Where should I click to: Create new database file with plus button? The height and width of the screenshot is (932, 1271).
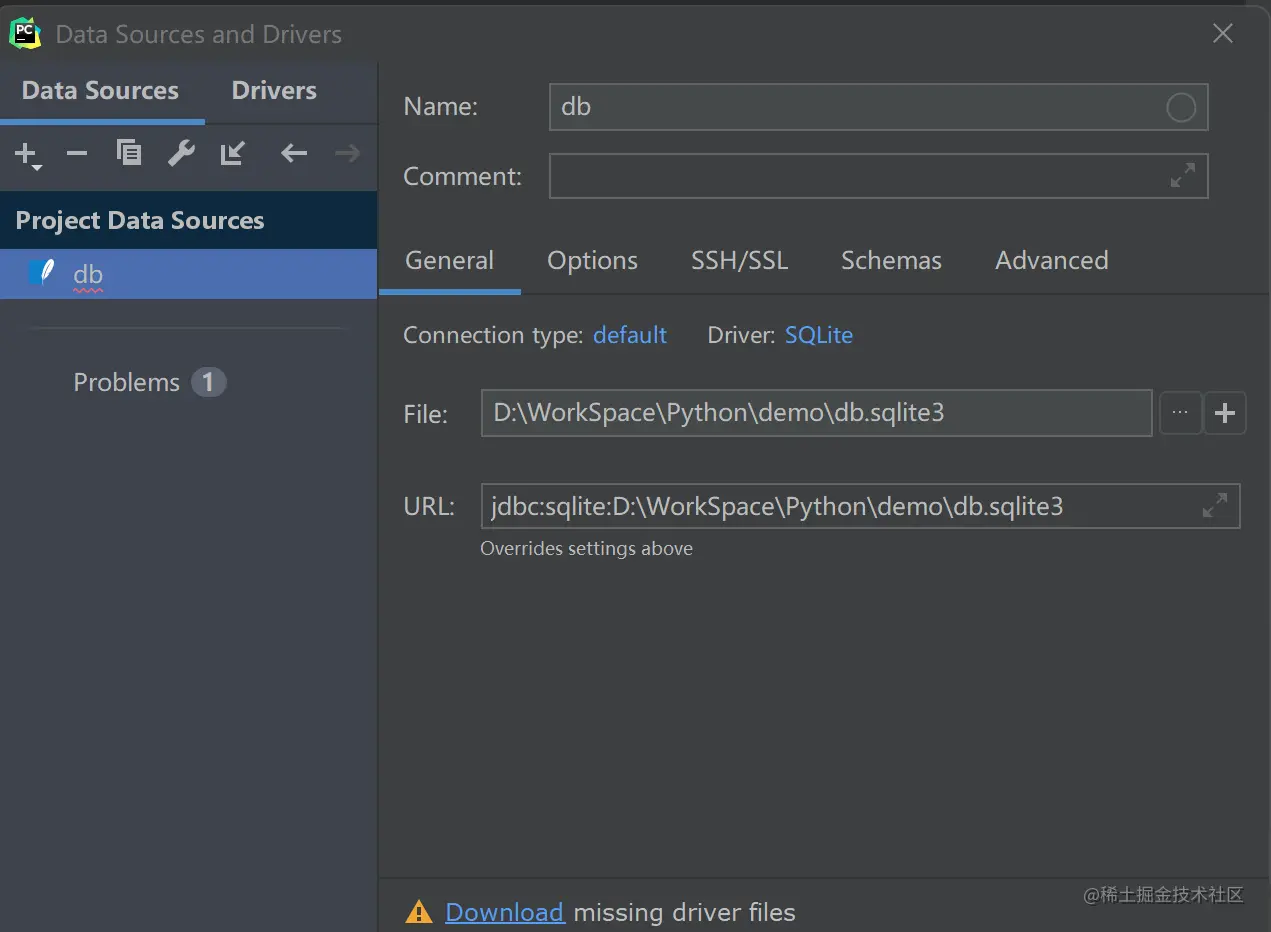1225,413
